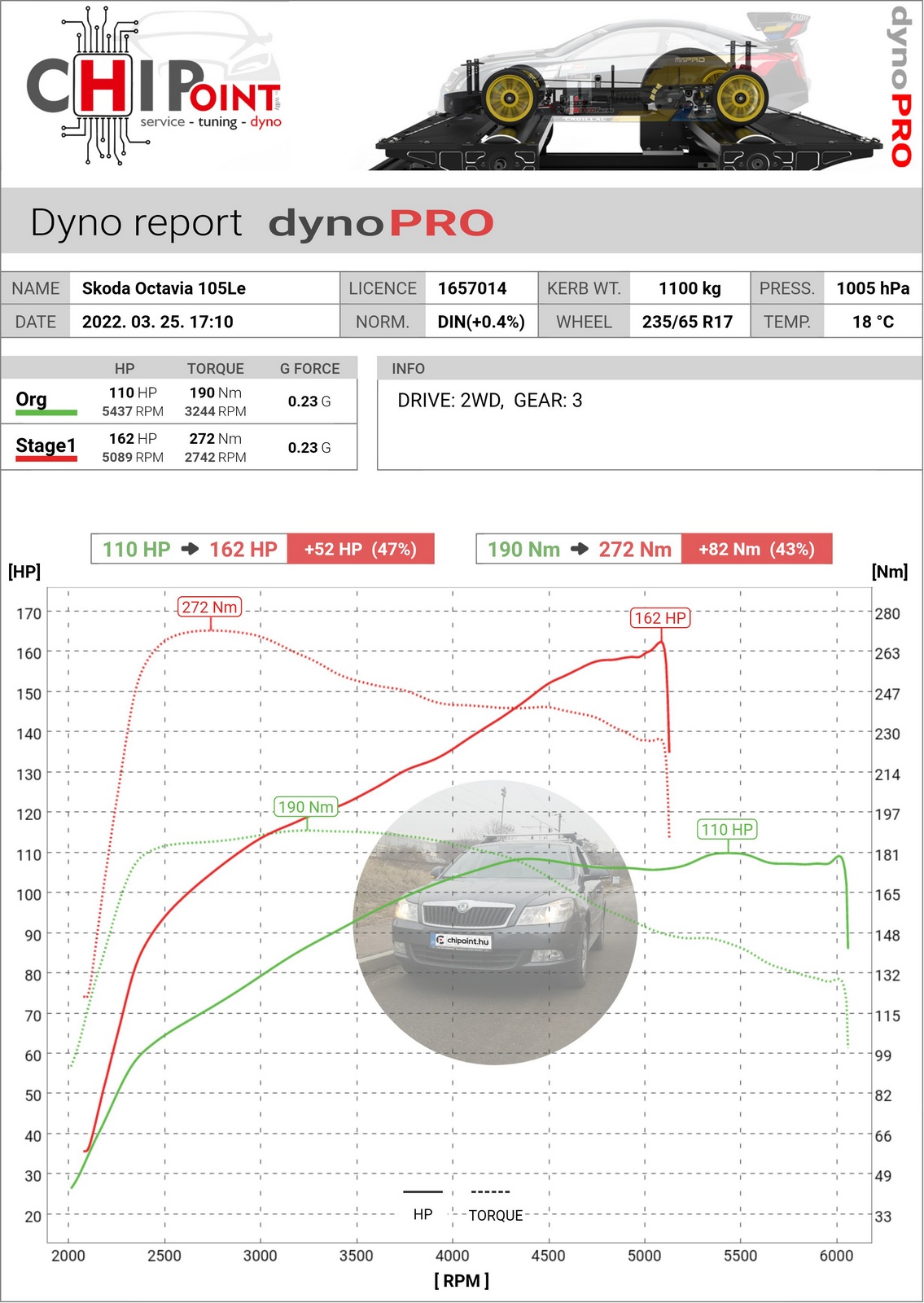
Task: Click the arrow between 110 HP and 162 HP
Action: [190, 549]
